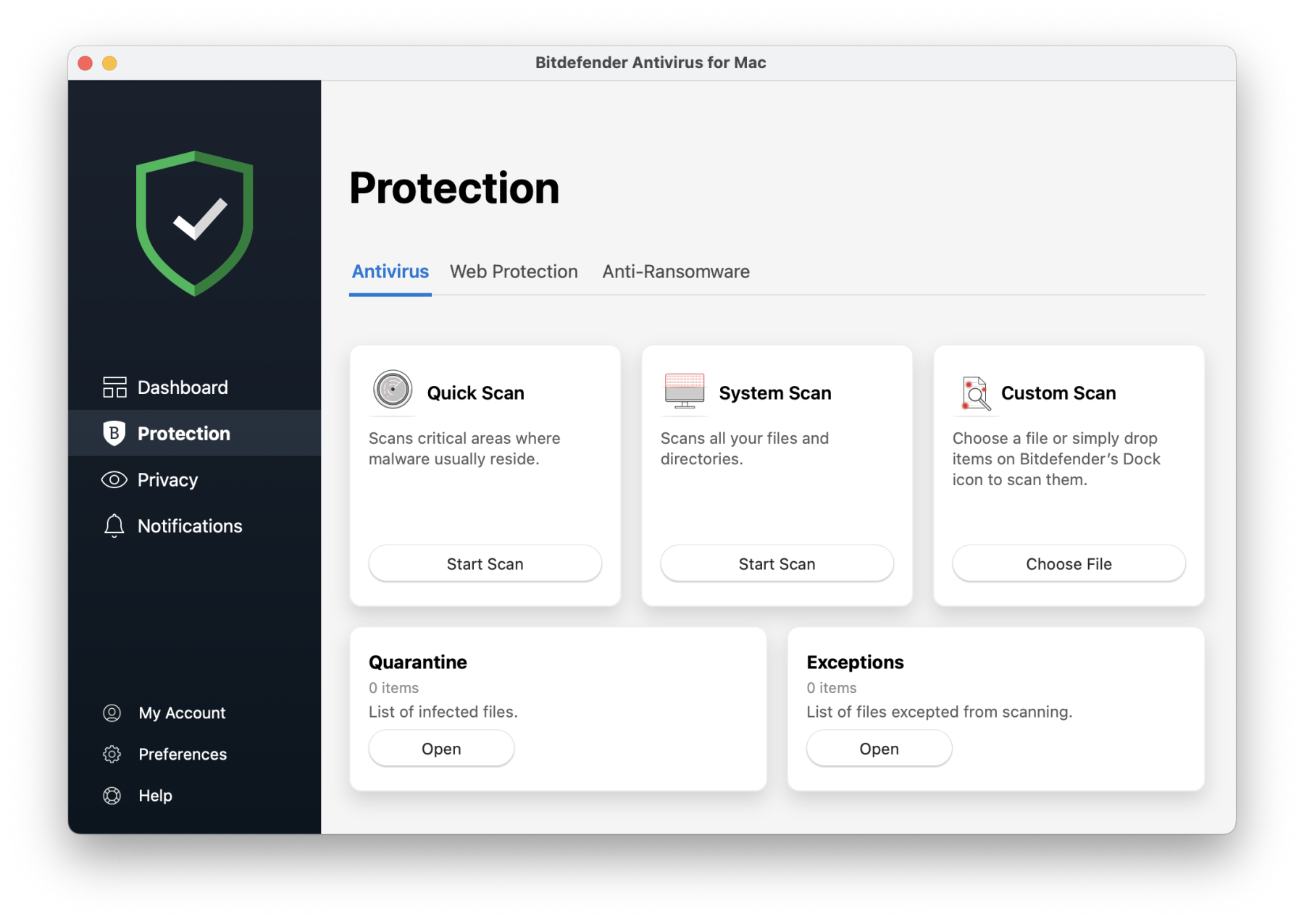This screenshot has width=1304, height=924.
Task: Select the Custom Scan document icon
Action: pos(974,392)
